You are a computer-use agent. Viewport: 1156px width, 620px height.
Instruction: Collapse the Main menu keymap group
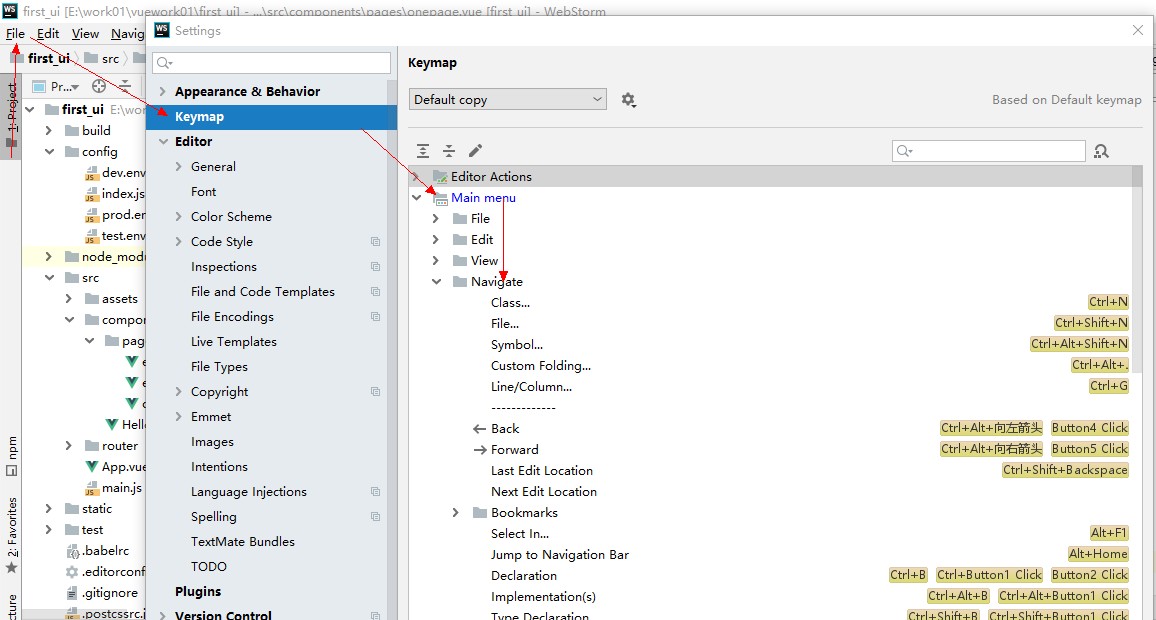[x=417, y=198]
